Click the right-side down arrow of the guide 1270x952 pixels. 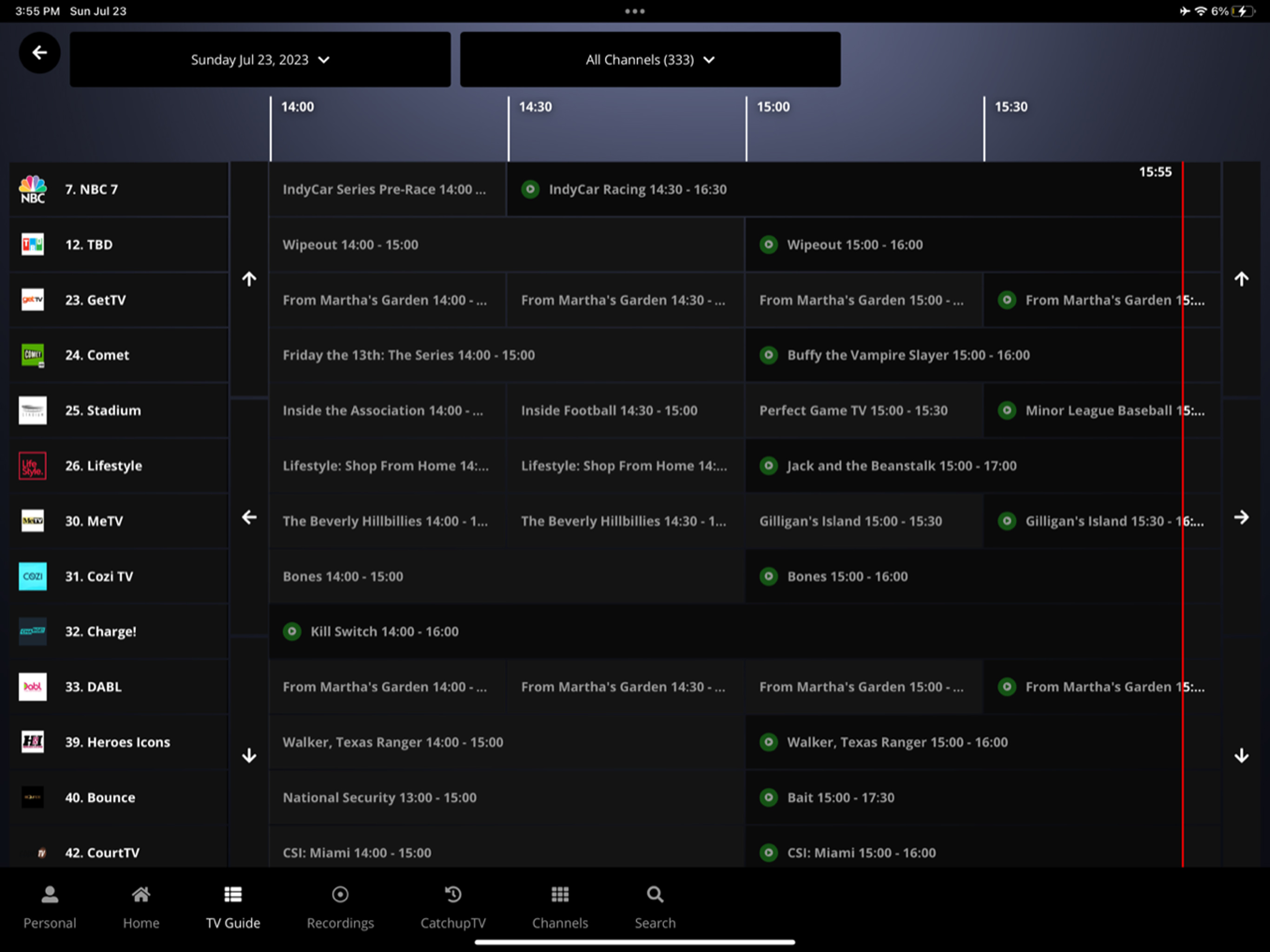click(1241, 755)
